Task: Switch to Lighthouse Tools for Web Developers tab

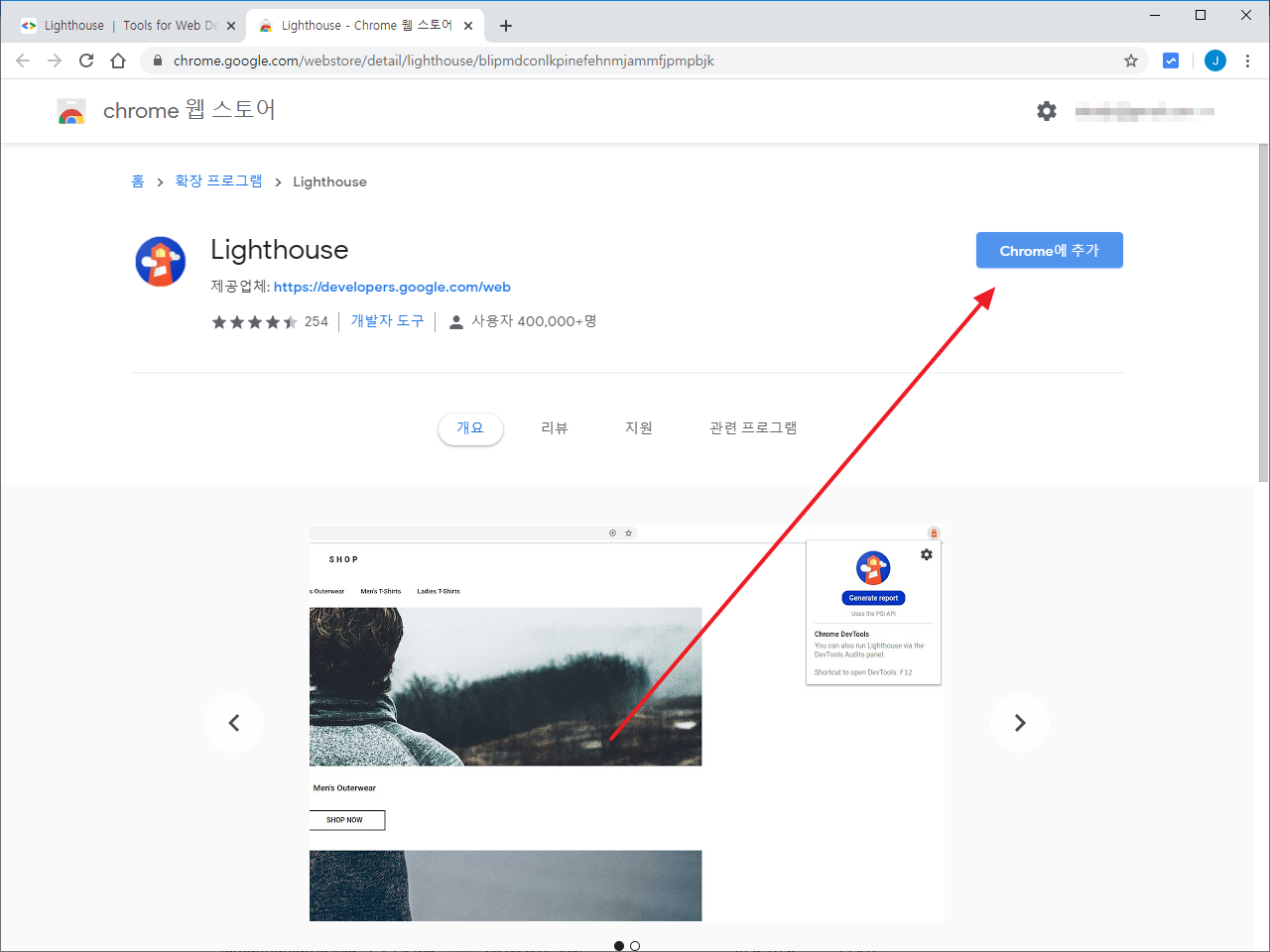Action: tap(128, 26)
